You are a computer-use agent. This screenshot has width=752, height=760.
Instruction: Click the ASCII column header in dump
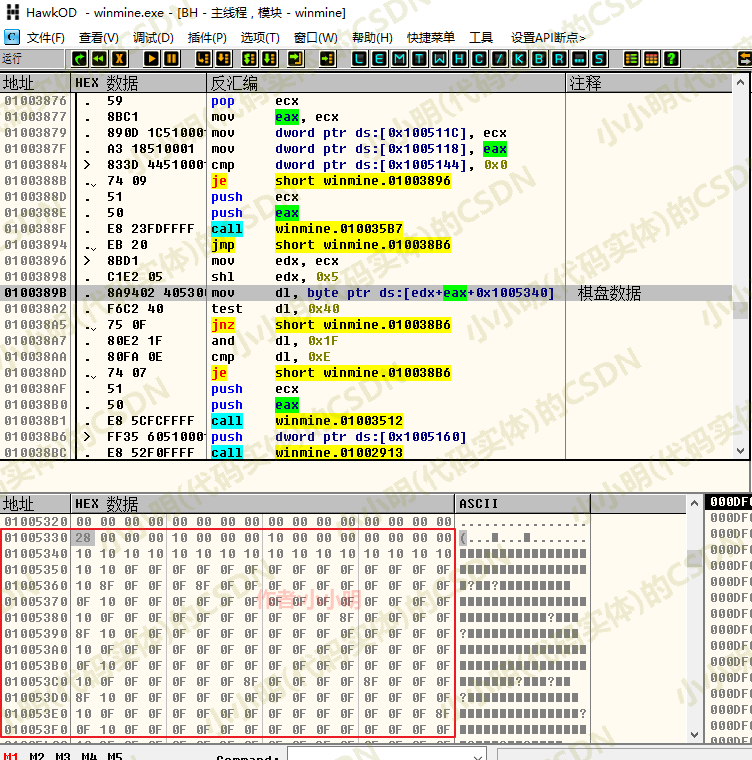point(522,504)
